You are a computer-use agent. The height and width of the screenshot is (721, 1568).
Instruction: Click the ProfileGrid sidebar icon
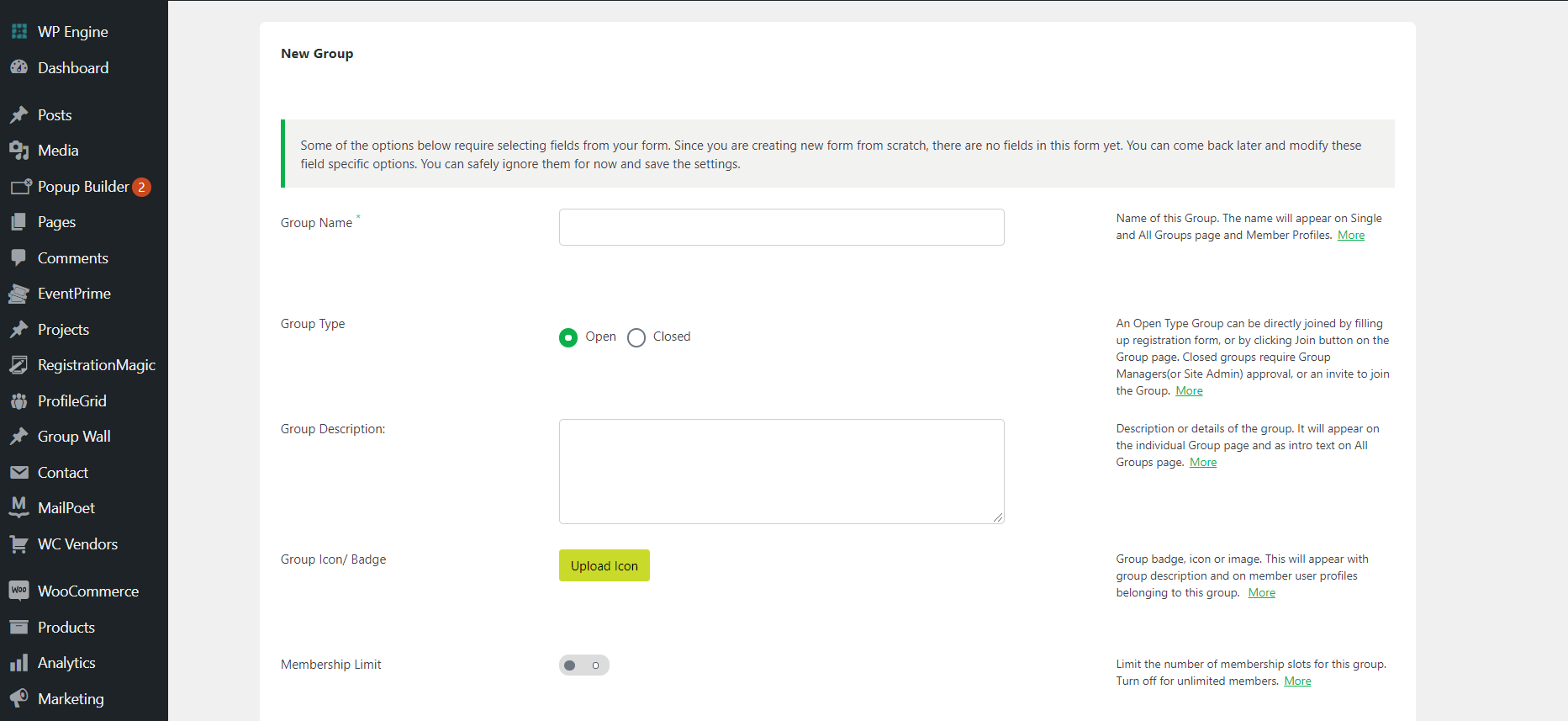coord(19,401)
